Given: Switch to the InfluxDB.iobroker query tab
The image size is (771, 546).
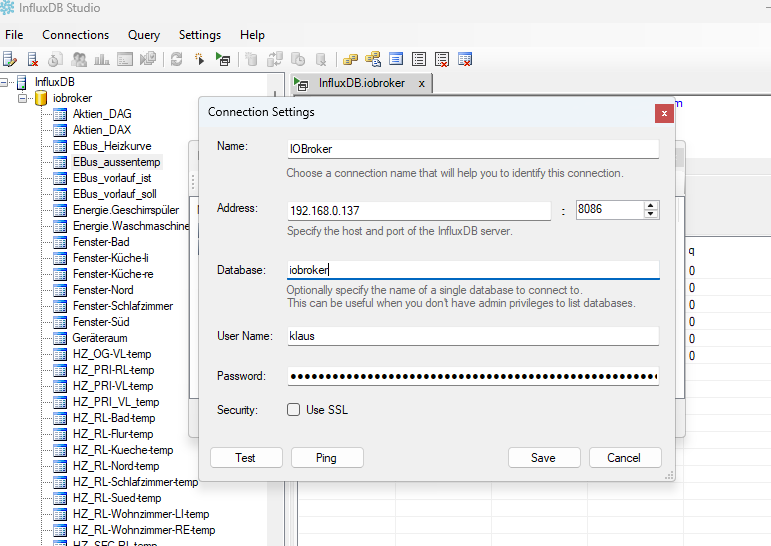Looking at the screenshot, I should 361,83.
